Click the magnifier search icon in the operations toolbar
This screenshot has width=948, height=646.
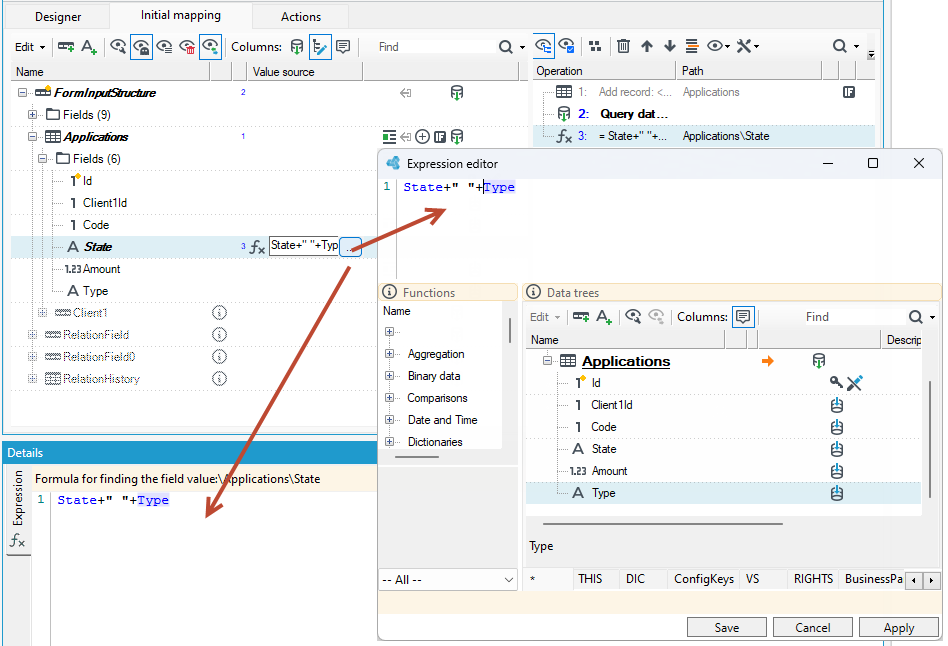[839, 46]
